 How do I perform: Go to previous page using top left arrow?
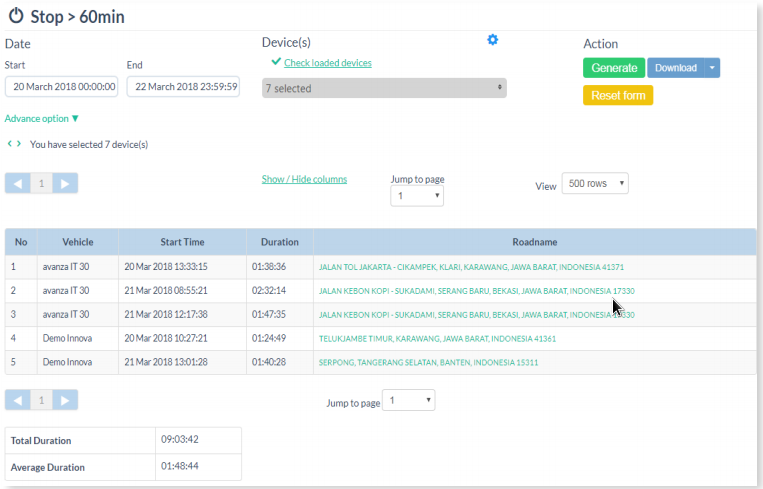click(x=18, y=183)
